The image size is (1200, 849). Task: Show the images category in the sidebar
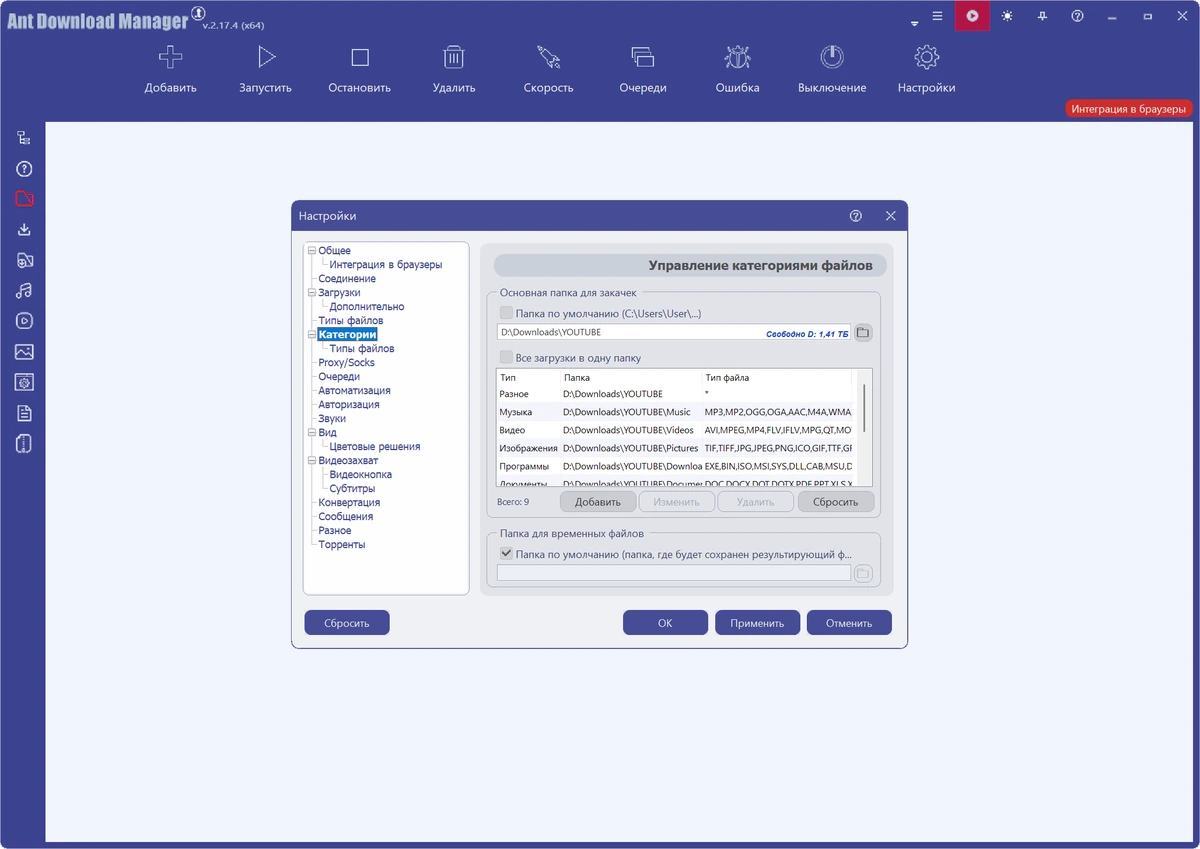(x=24, y=352)
